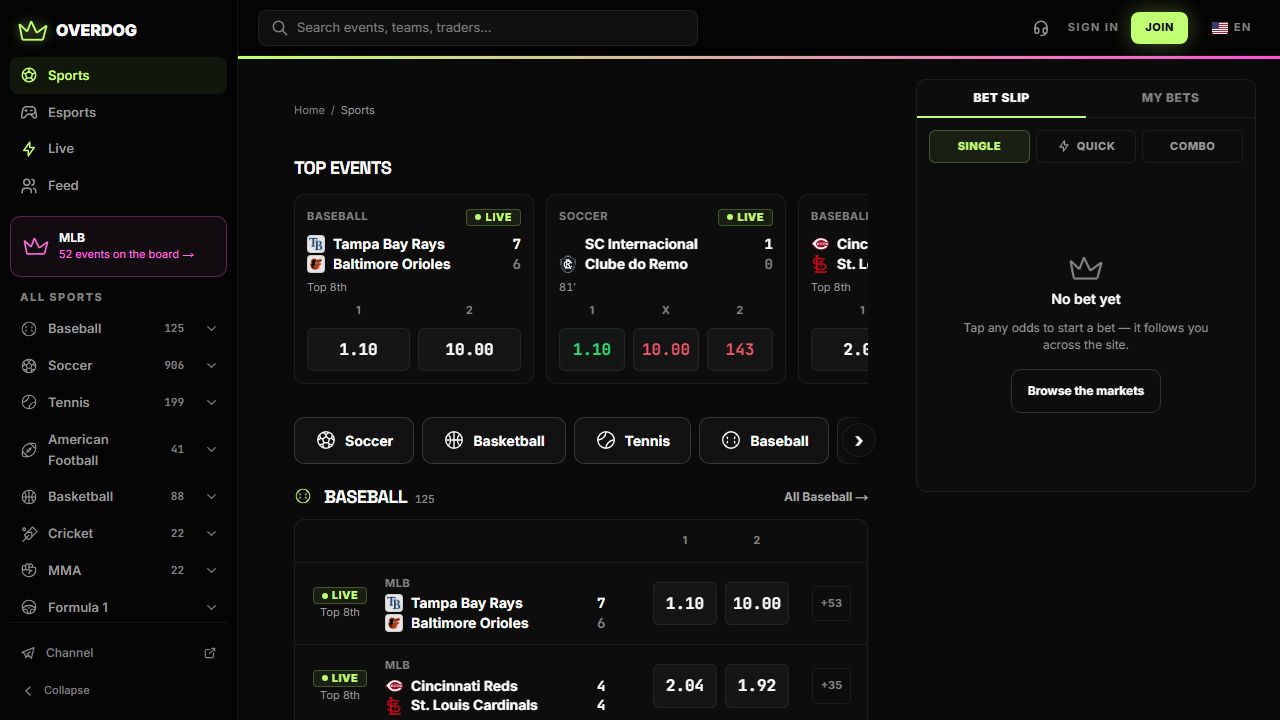The image size is (1280, 720).
Task: Filter by Baseball chip
Action: [x=764, y=440]
